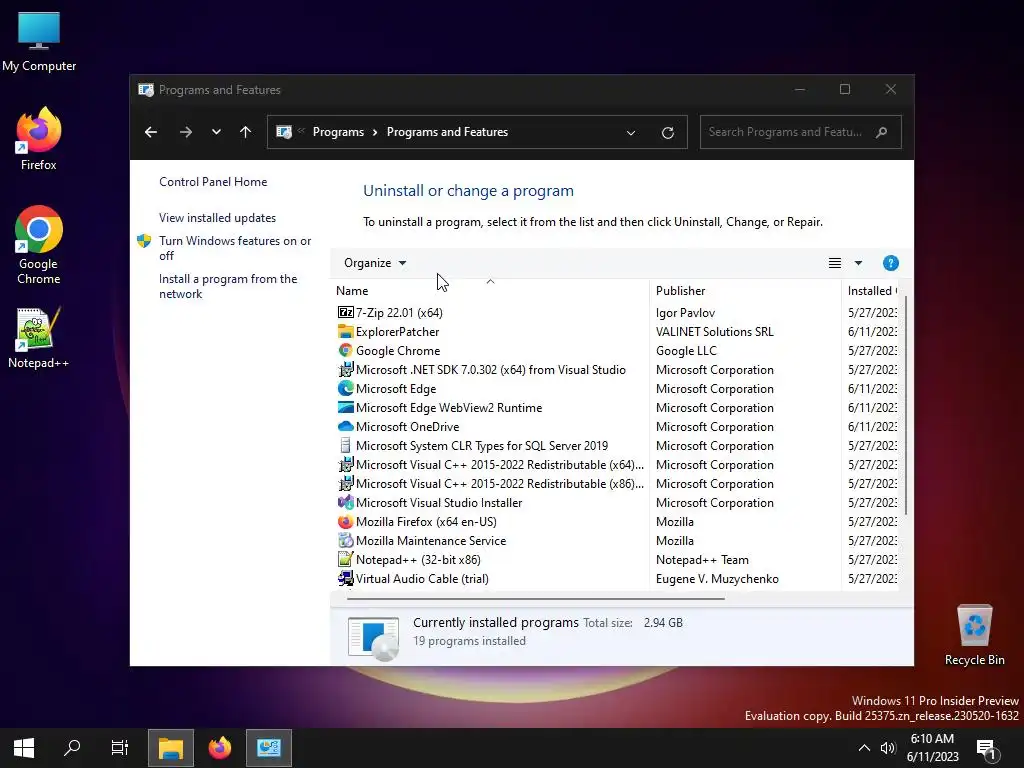
Task: Open the Control Panel Home link
Action: (213, 182)
